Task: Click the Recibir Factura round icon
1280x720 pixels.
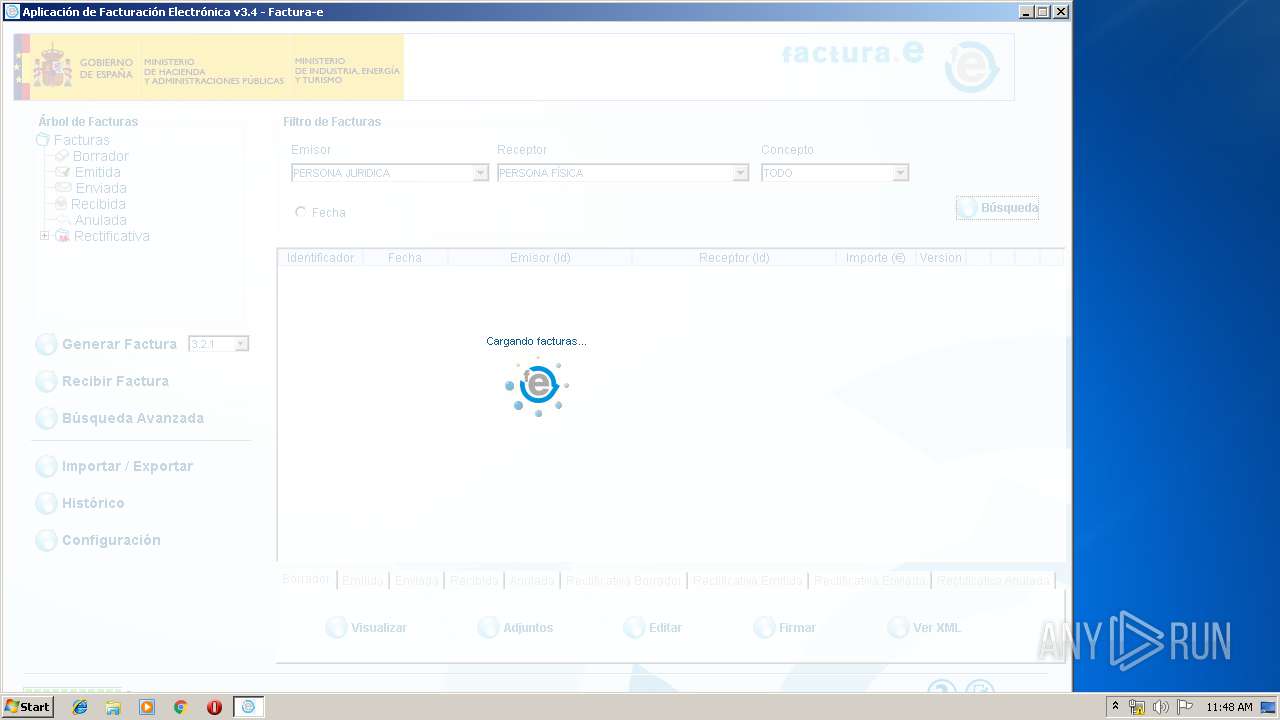Action: click(x=46, y=382)
